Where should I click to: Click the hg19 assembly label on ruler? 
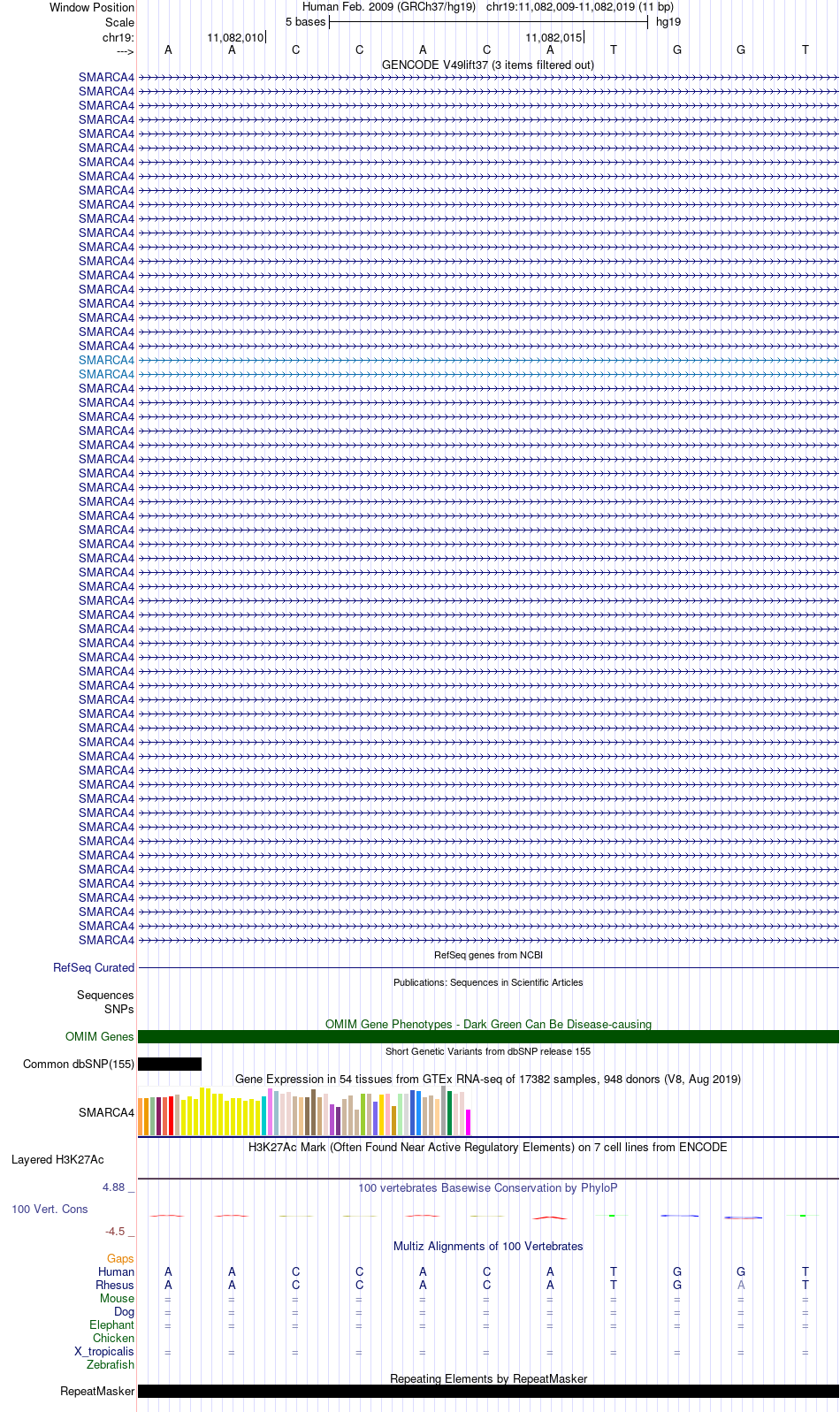pyautogui.click(x=668, y=21)
